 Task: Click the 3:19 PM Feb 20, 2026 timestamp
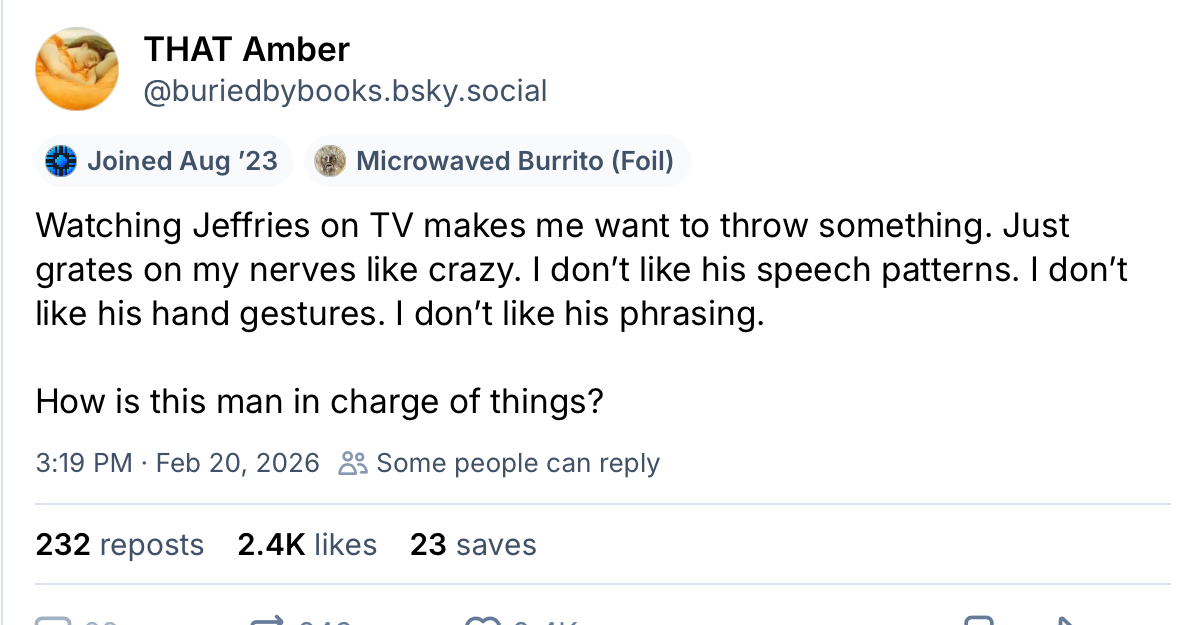click(x=177, y=463)
